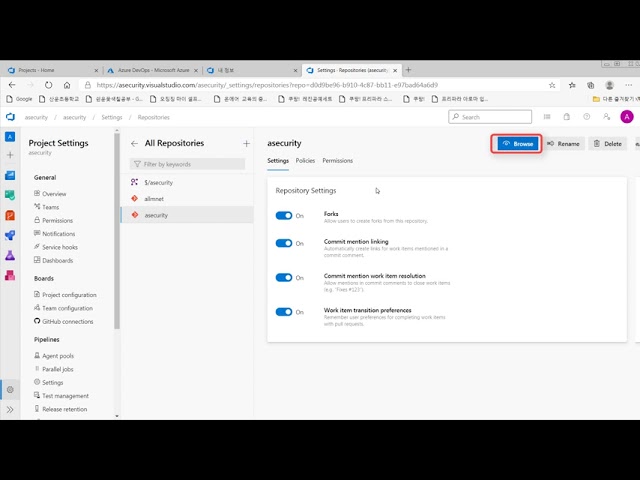Open the browser menu three dots

tap(629, 85)
